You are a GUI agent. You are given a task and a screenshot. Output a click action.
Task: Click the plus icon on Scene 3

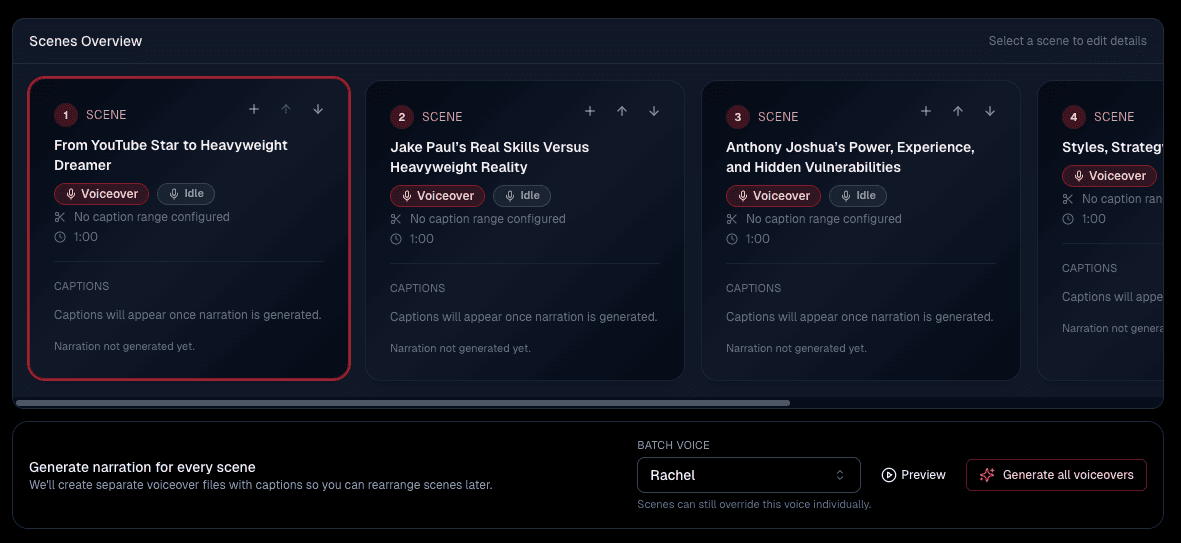click(926, 111)
